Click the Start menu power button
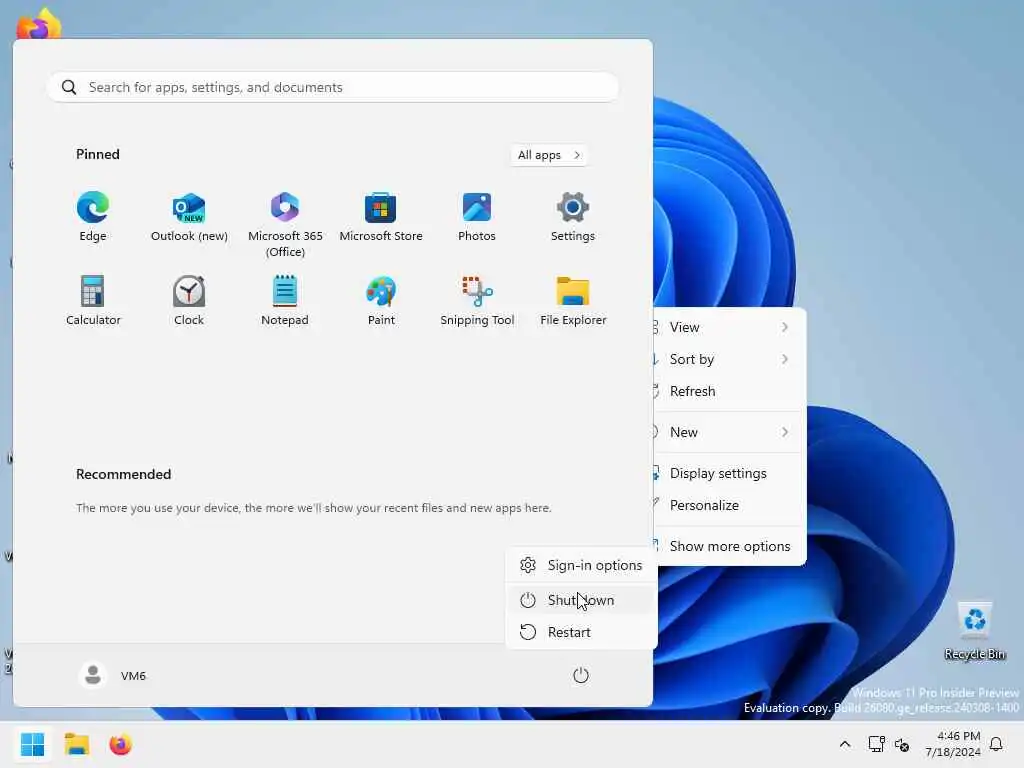This screenshot has width=1024, height=768. [x=581, y=675]
